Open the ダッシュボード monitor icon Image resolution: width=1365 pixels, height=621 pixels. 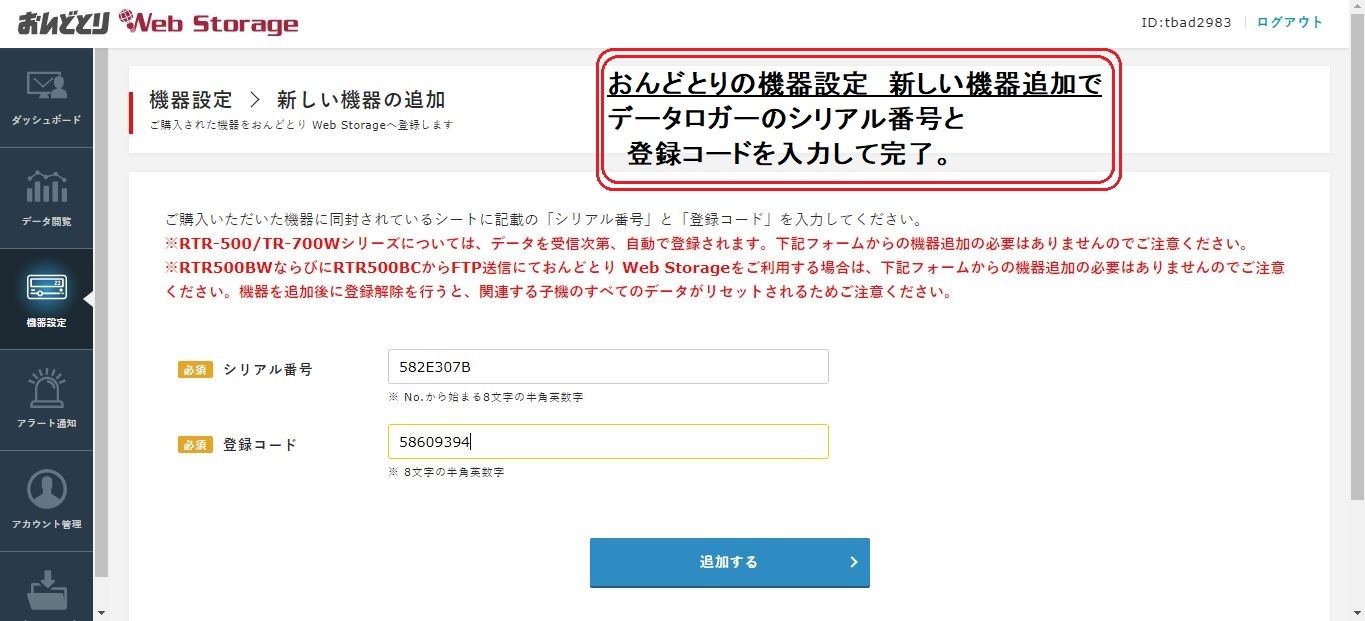pos(46,86)
